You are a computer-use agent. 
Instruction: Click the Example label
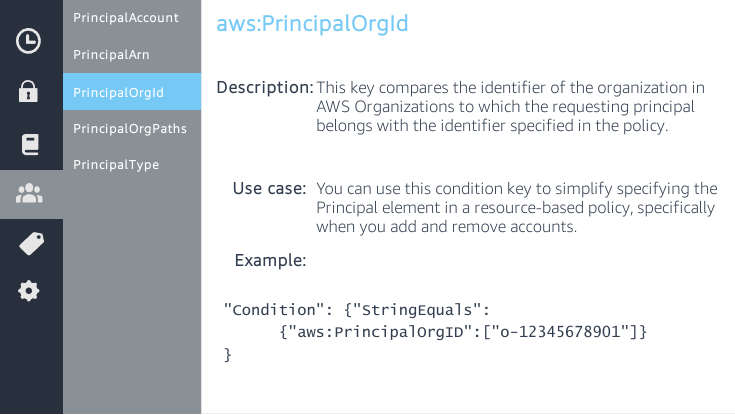tap(270, 261)
